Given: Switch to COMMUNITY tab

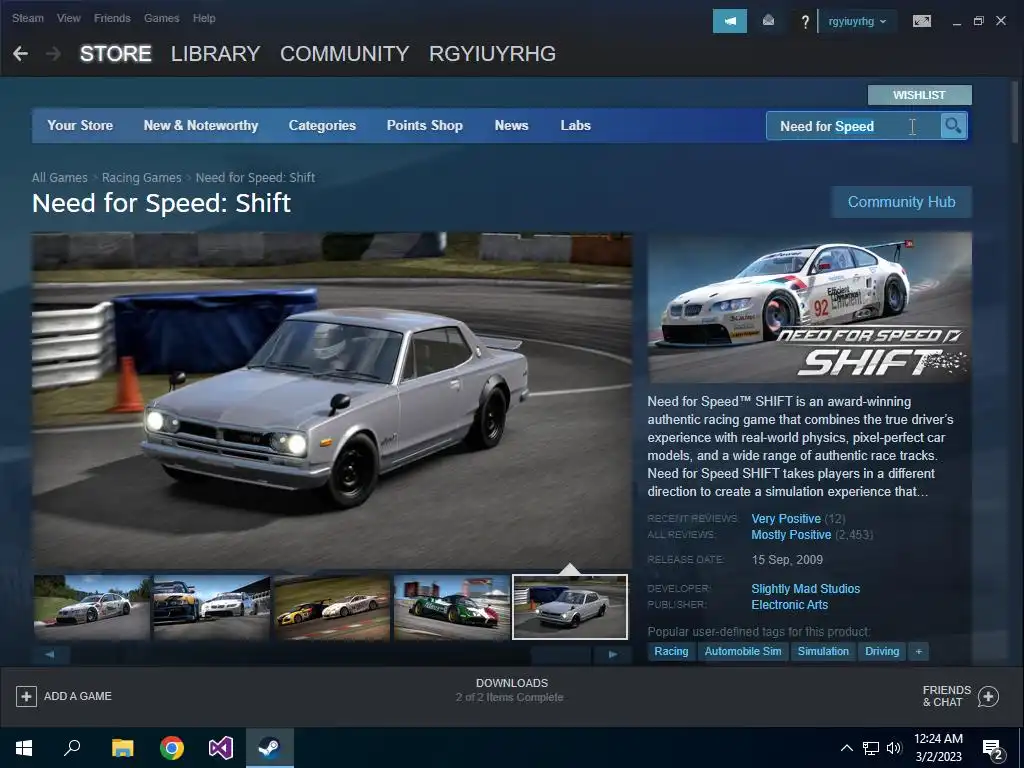Looking at the screenshot, I should pos(344,54).
